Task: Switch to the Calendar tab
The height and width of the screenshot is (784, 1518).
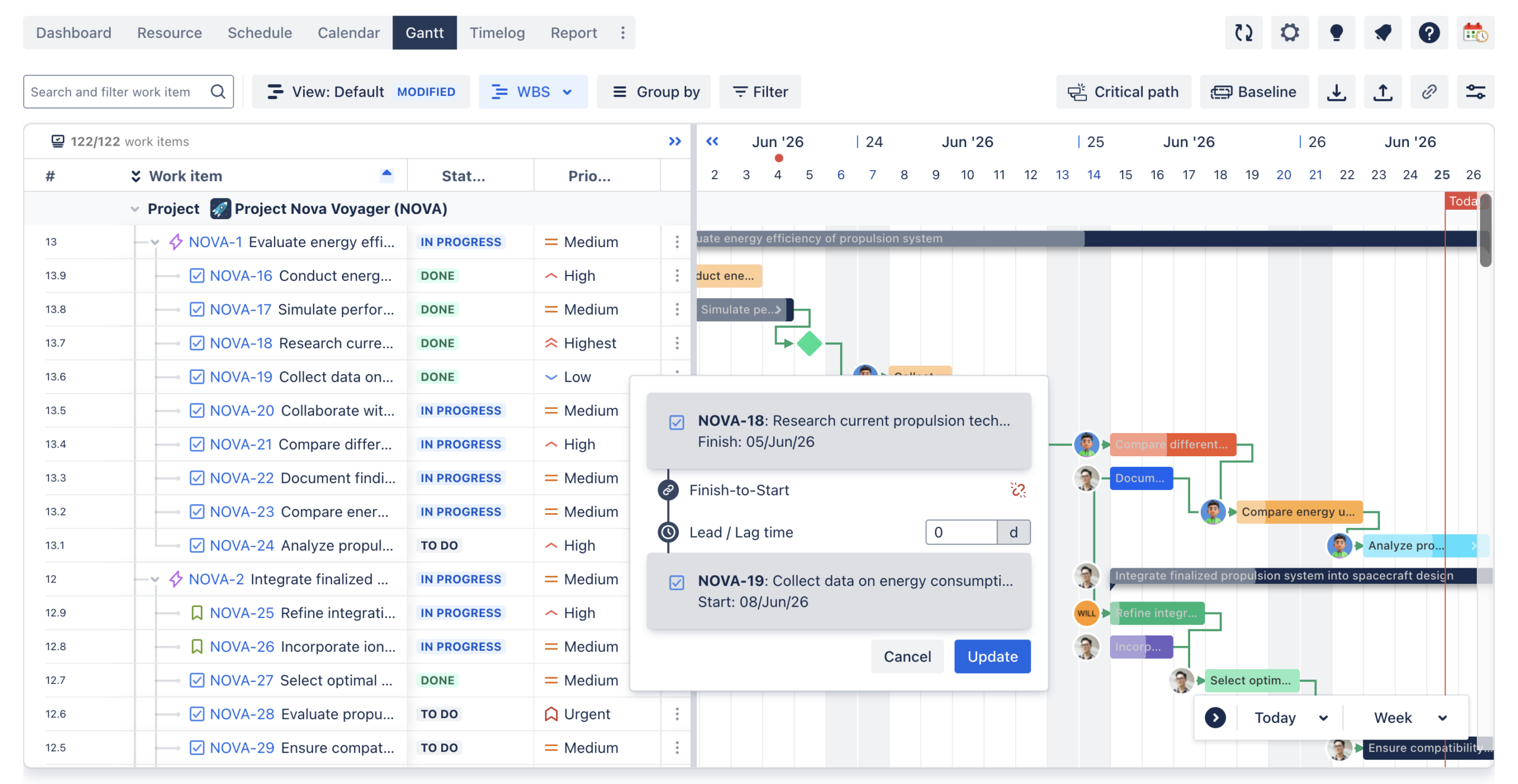Action: pyautogui.click(x=349, y=33)
